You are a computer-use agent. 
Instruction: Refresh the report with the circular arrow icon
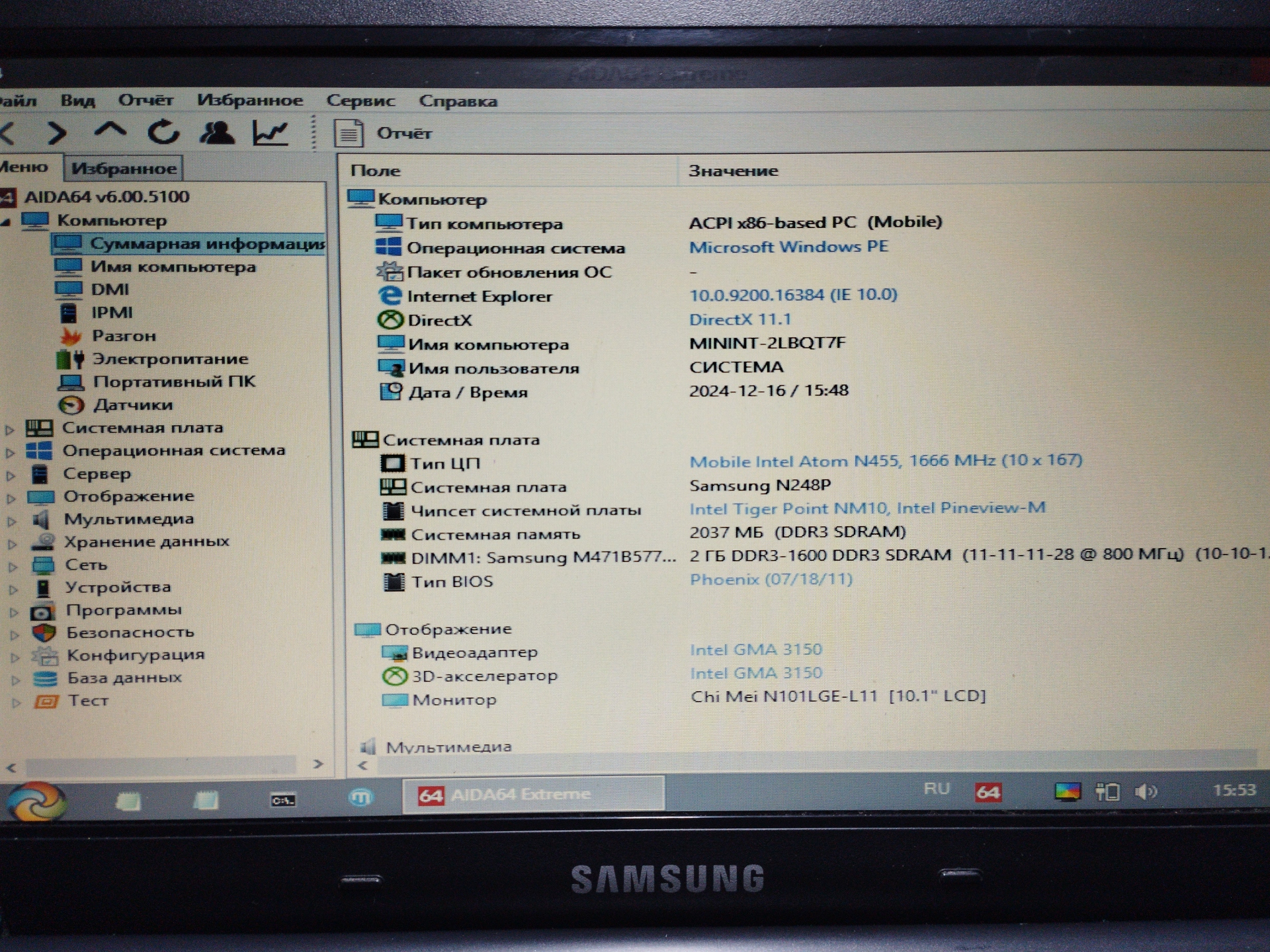163,132
